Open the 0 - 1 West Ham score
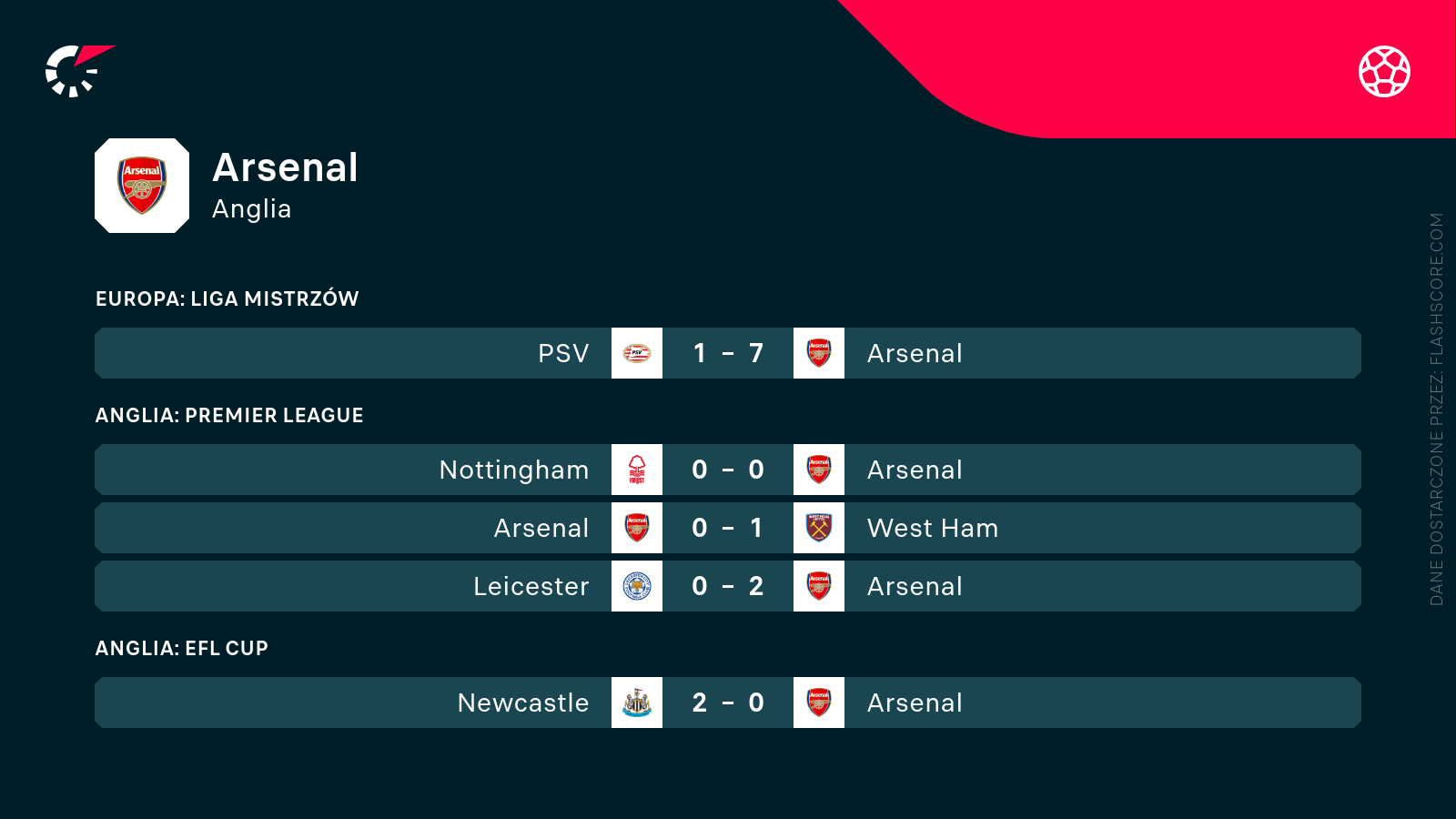The width and height of the screenshot is (1456, 819). click(x=728, y=528)
